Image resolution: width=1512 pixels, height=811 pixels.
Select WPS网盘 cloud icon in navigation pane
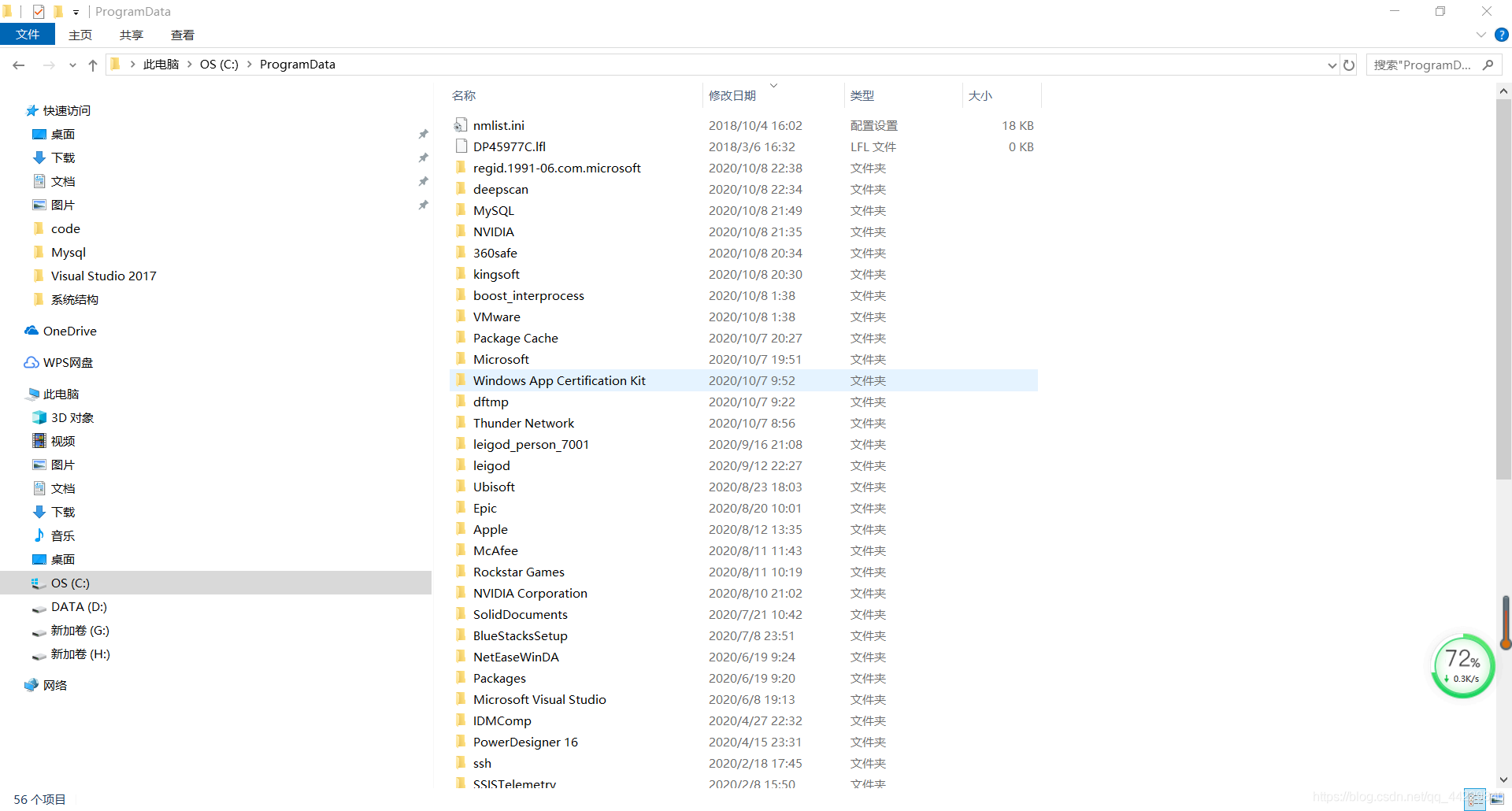[31, 363]
